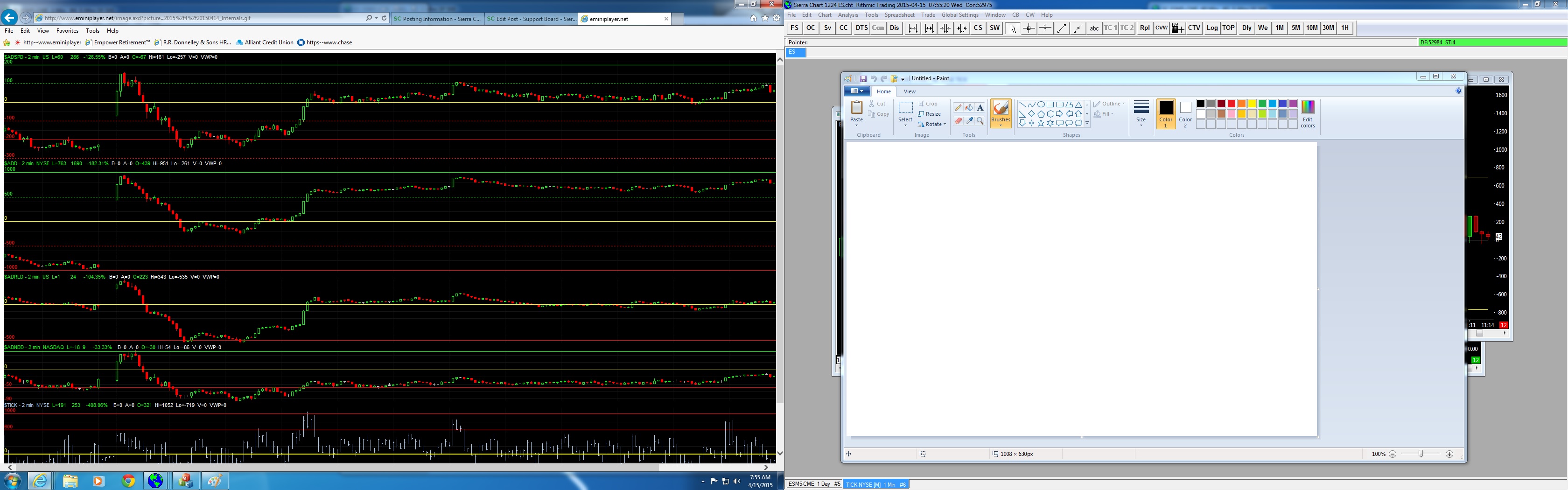
Task: Open Google Chrome from the Windows taskbar
Action: [x=128, y=481]
